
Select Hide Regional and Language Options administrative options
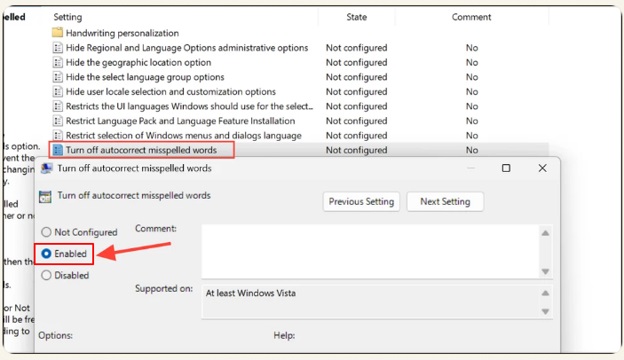(187, 48)
